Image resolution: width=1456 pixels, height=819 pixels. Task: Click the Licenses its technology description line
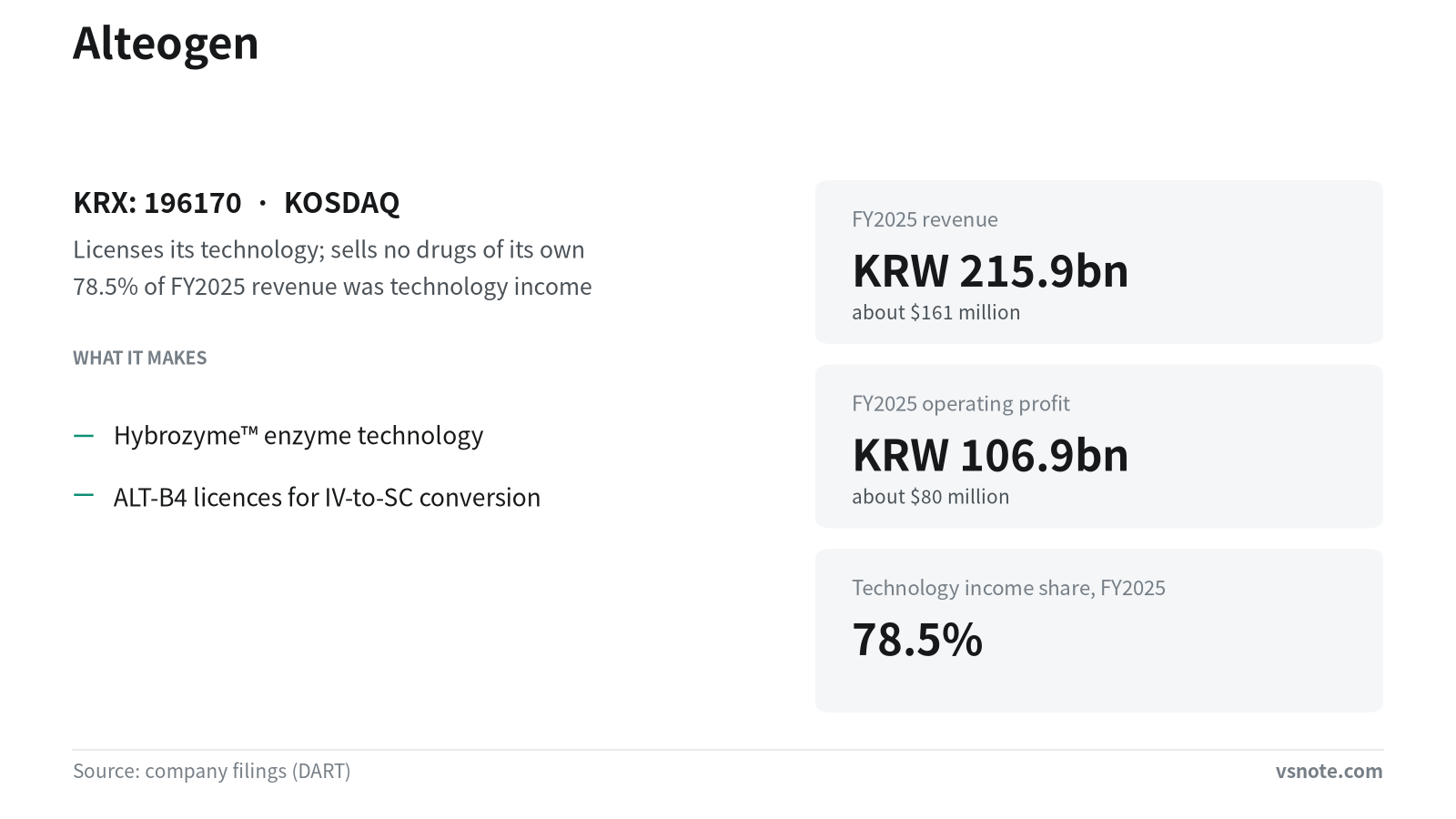[329, 249]
